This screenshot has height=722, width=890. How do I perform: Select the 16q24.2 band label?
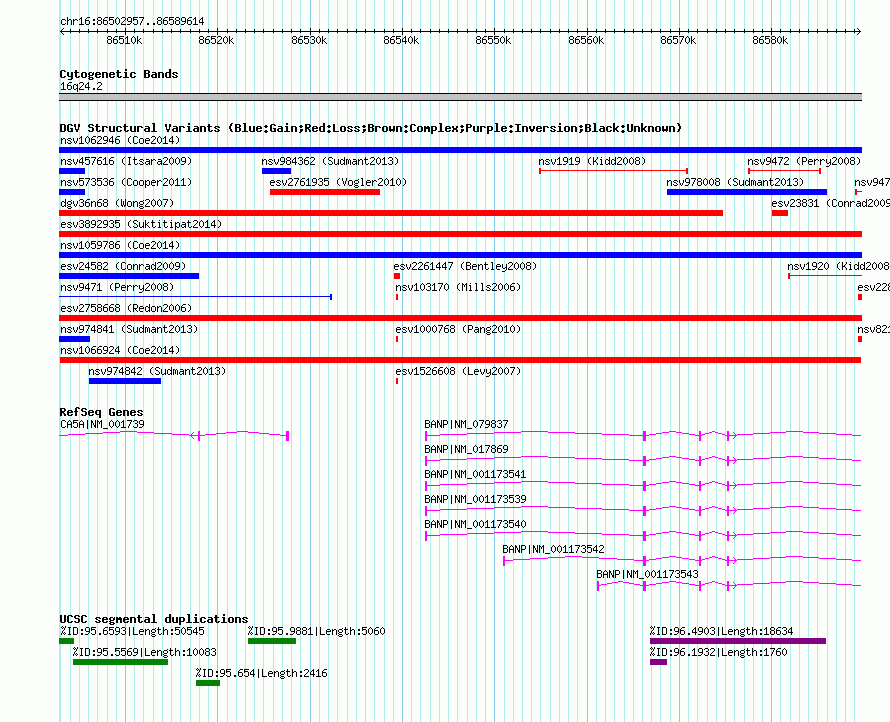point(81,86)
